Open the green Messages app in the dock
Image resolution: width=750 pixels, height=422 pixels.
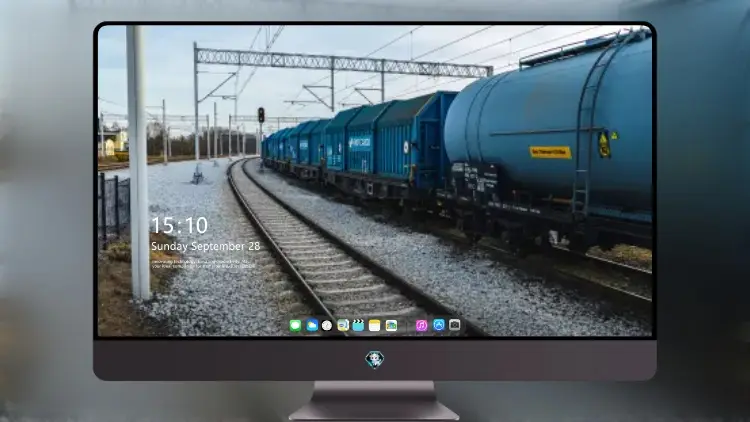(296, 325)
